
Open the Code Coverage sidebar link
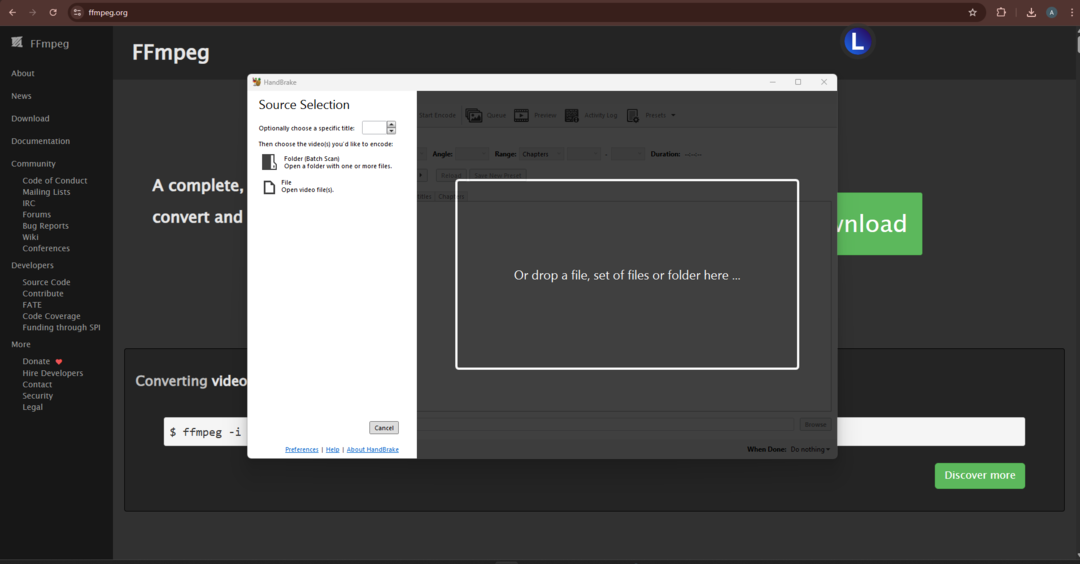[51, 316]
